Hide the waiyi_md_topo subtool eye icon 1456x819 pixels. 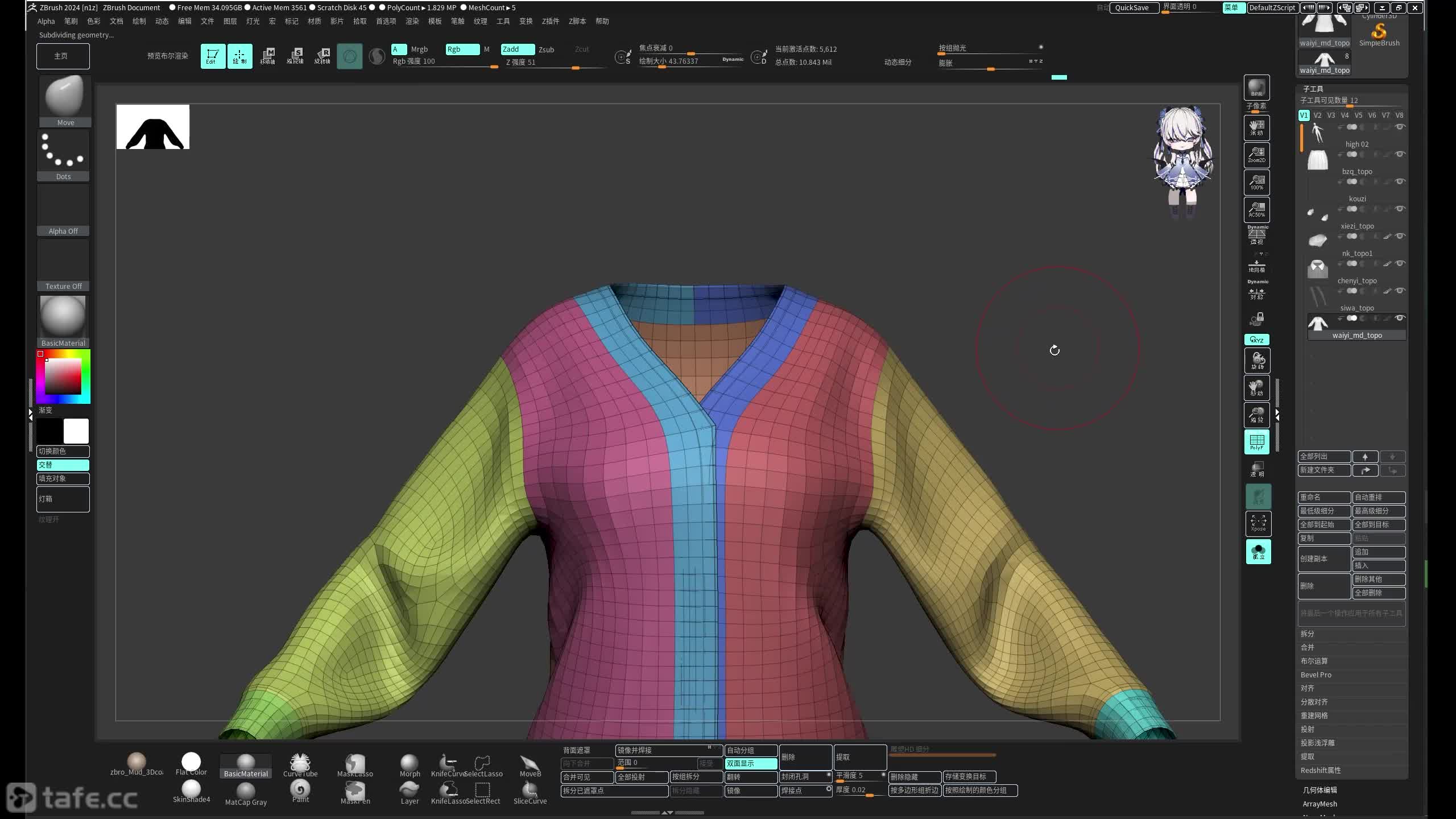coord(1400,318)
